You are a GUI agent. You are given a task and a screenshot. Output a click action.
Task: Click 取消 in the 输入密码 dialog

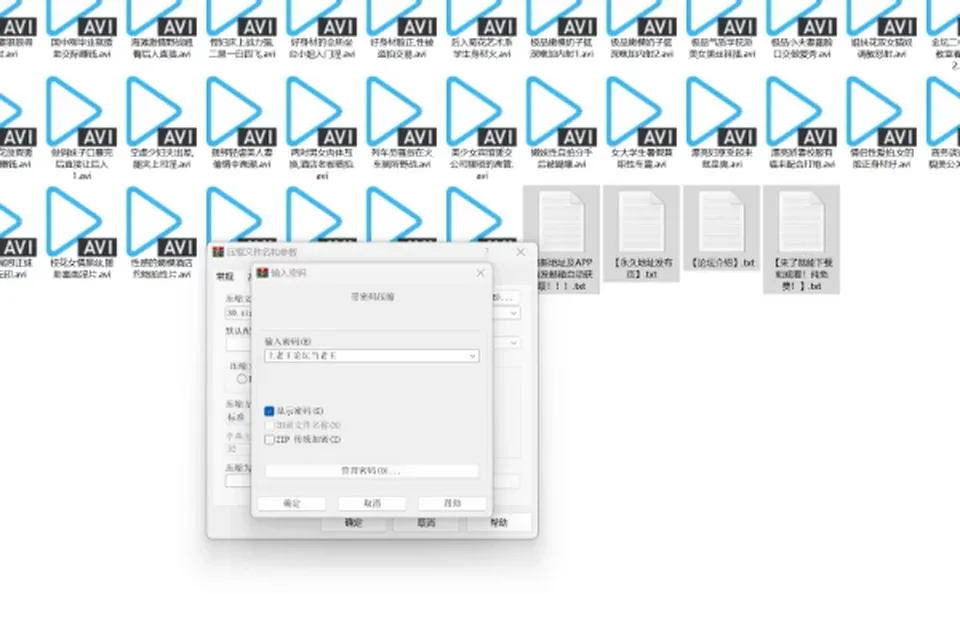(x=372, y=503)
